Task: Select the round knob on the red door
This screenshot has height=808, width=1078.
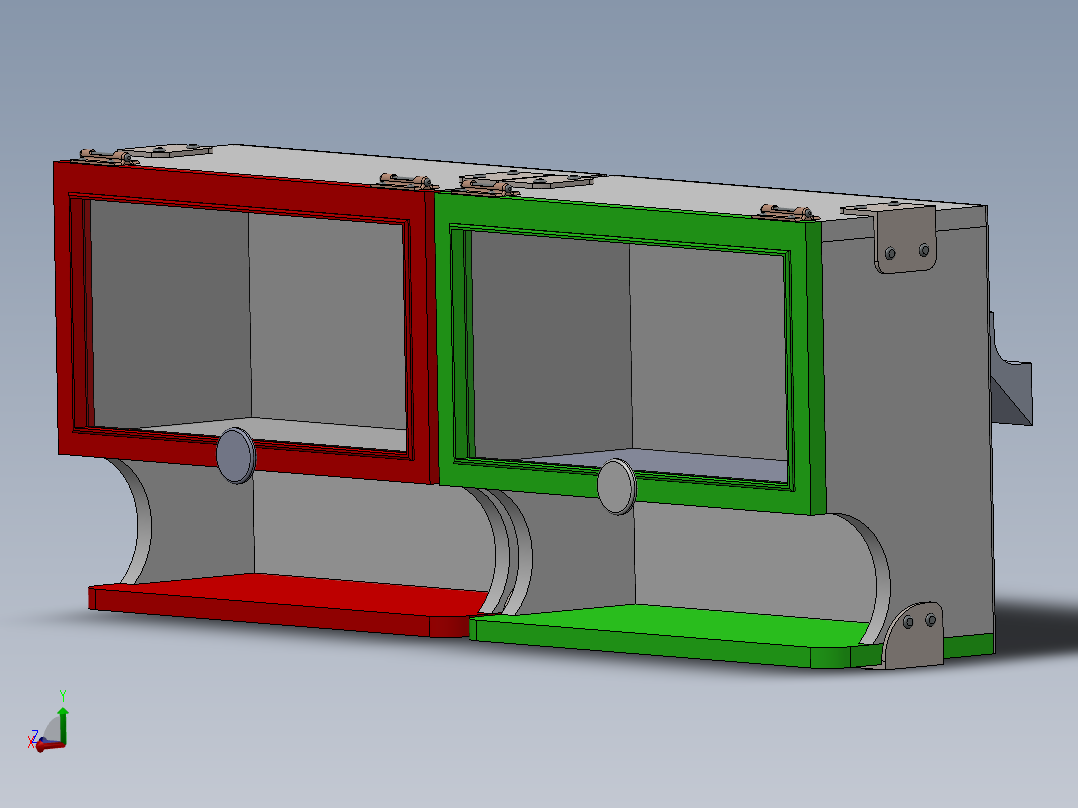Action: coord(236,455)
